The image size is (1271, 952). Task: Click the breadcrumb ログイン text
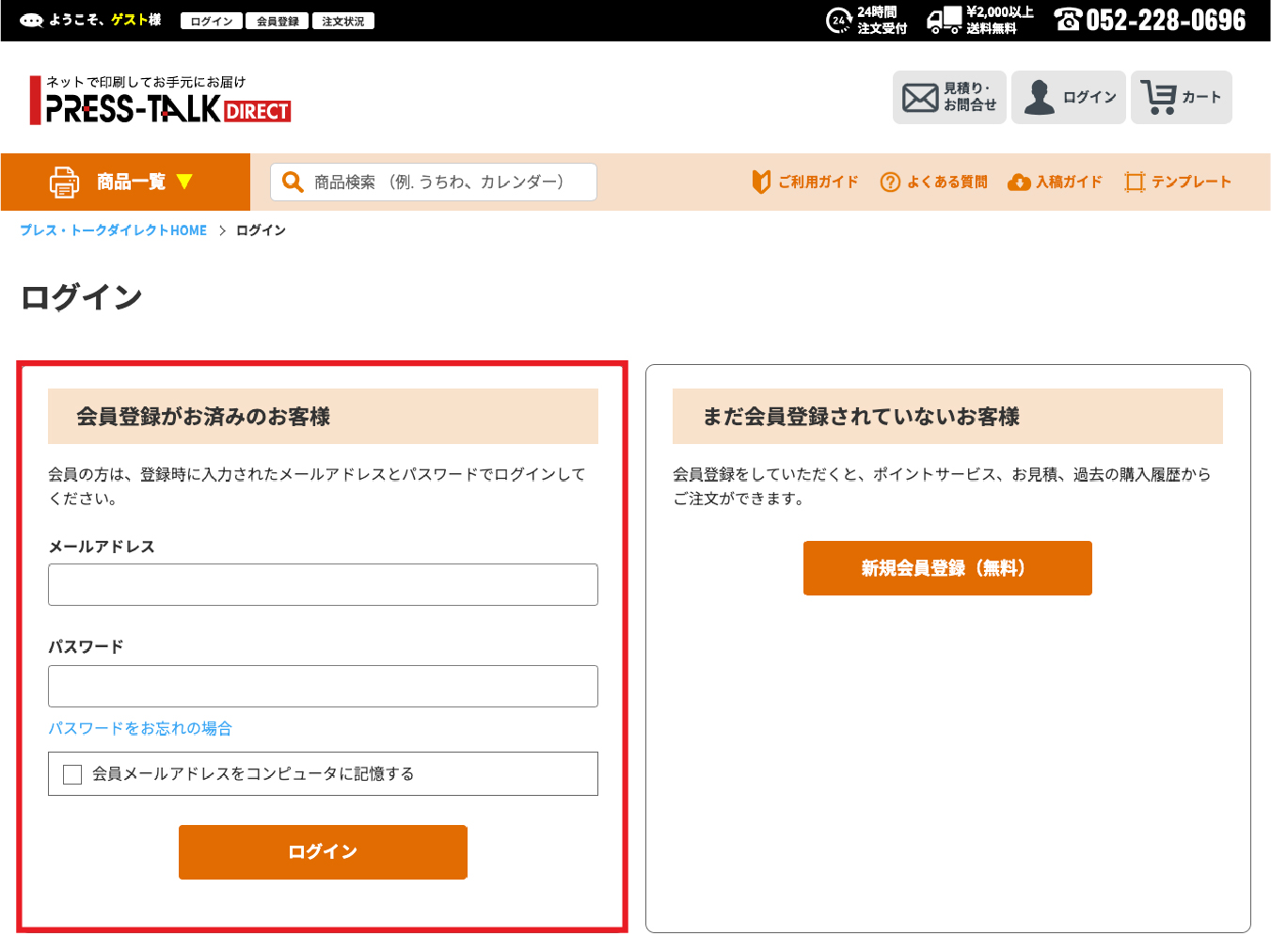click(261, 230)
